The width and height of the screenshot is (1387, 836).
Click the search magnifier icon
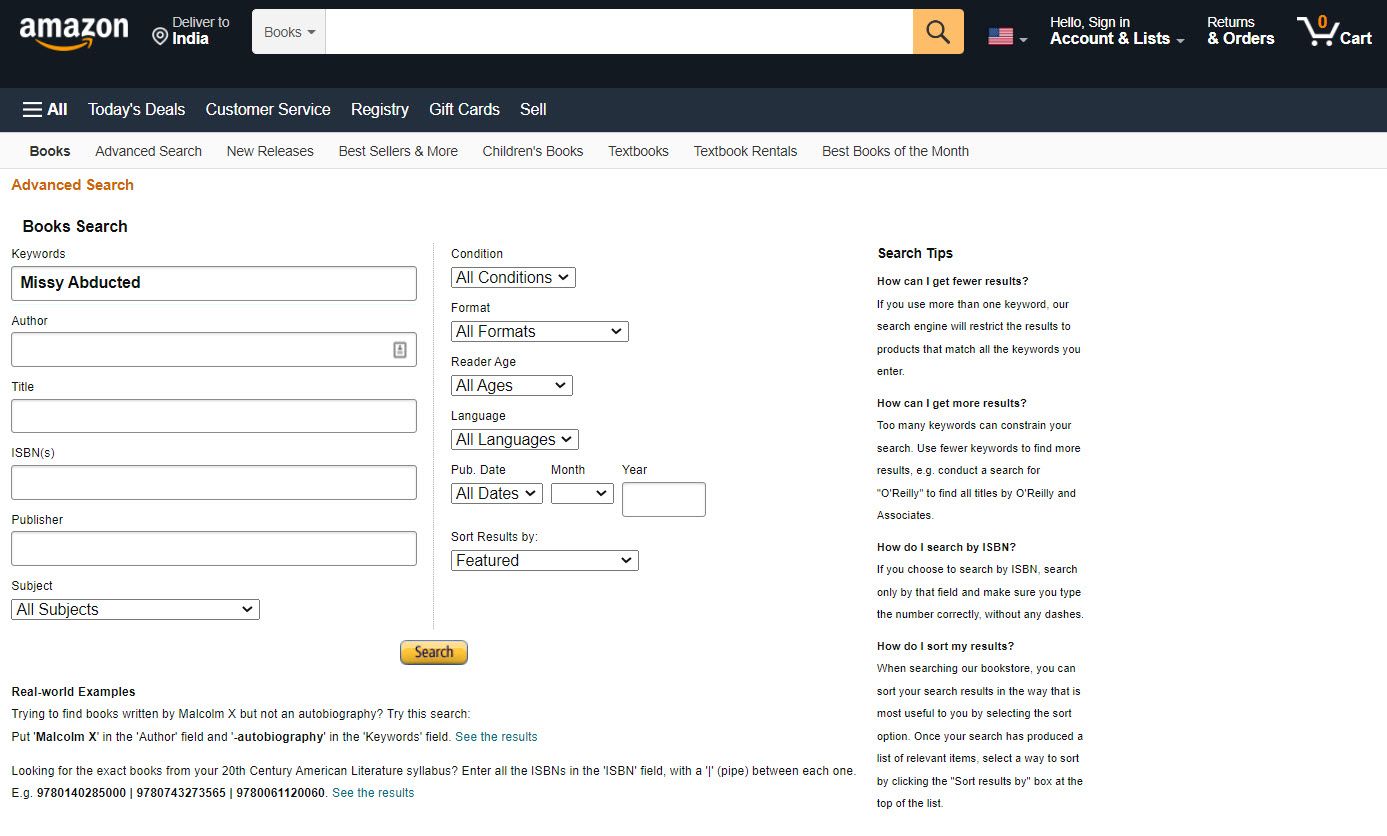click(x=937, y=31)
